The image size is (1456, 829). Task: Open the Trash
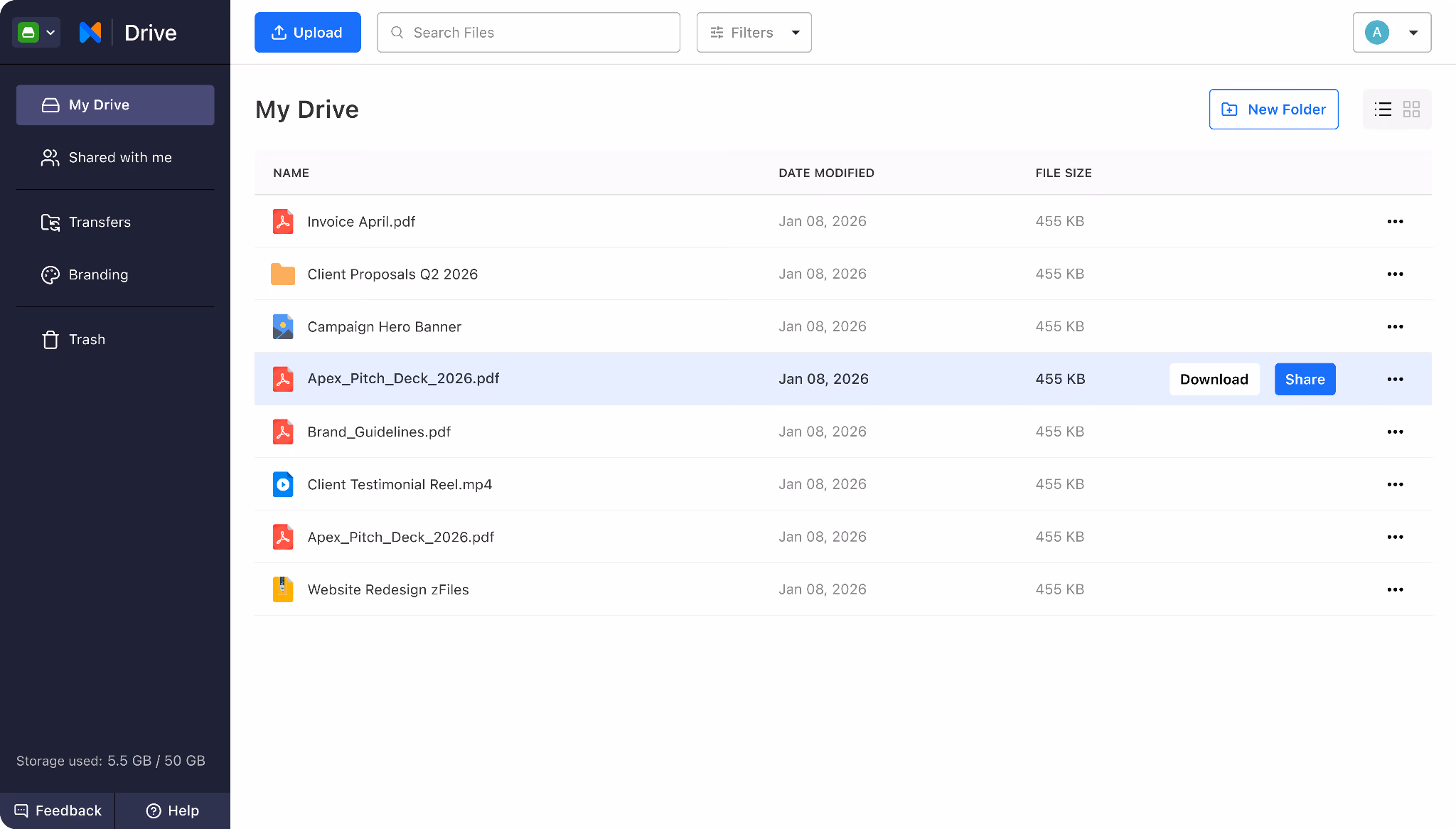tap(115, 340)
